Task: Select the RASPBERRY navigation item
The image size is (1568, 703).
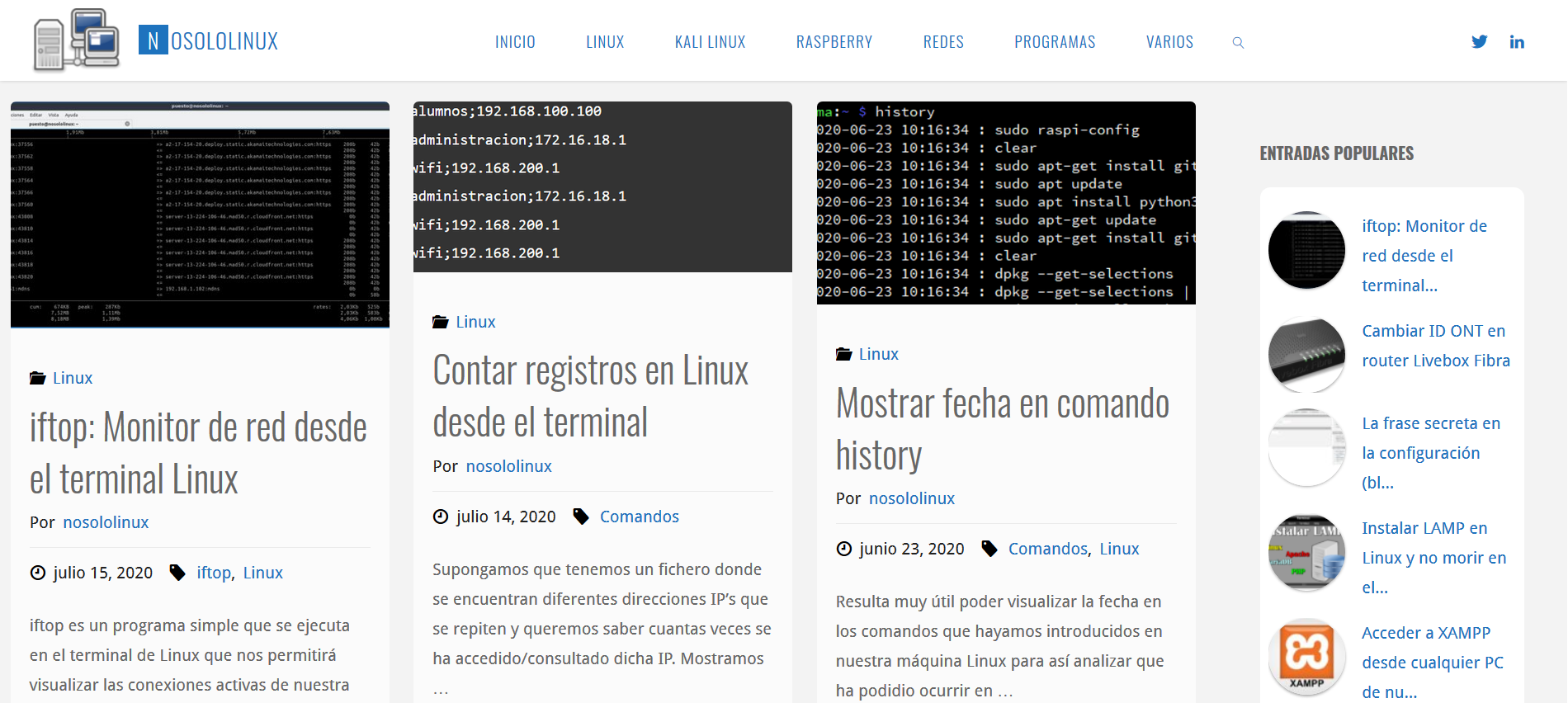Action: point(834,42)
